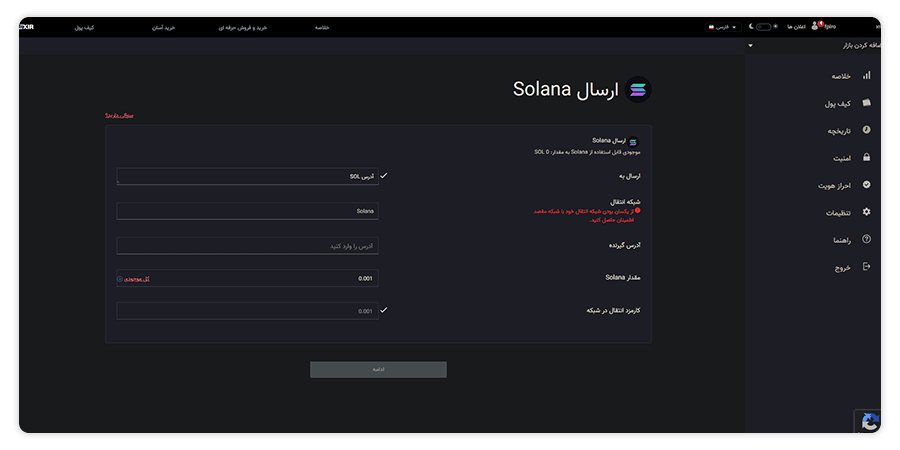Click the ادامه continue button

pyautogui.click(x=378, y=369)
